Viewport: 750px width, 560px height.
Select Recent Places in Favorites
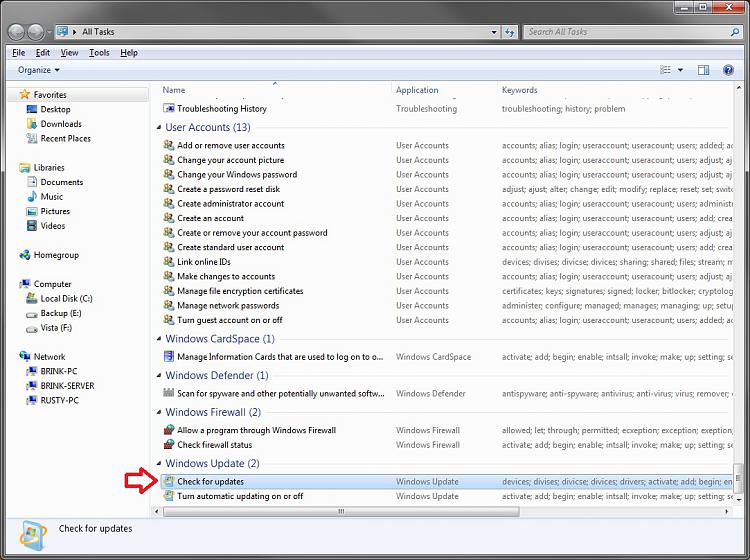pyautogui.click(x=66, y=138)
